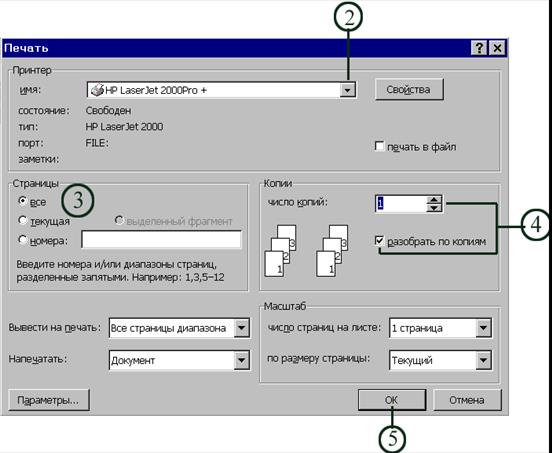
Task: Click the заметки: label
Action: [x=39, y=159]
